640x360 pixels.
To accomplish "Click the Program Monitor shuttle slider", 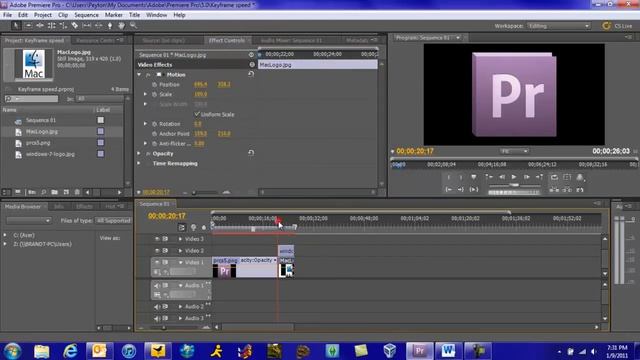I will [x=514, y=185].
